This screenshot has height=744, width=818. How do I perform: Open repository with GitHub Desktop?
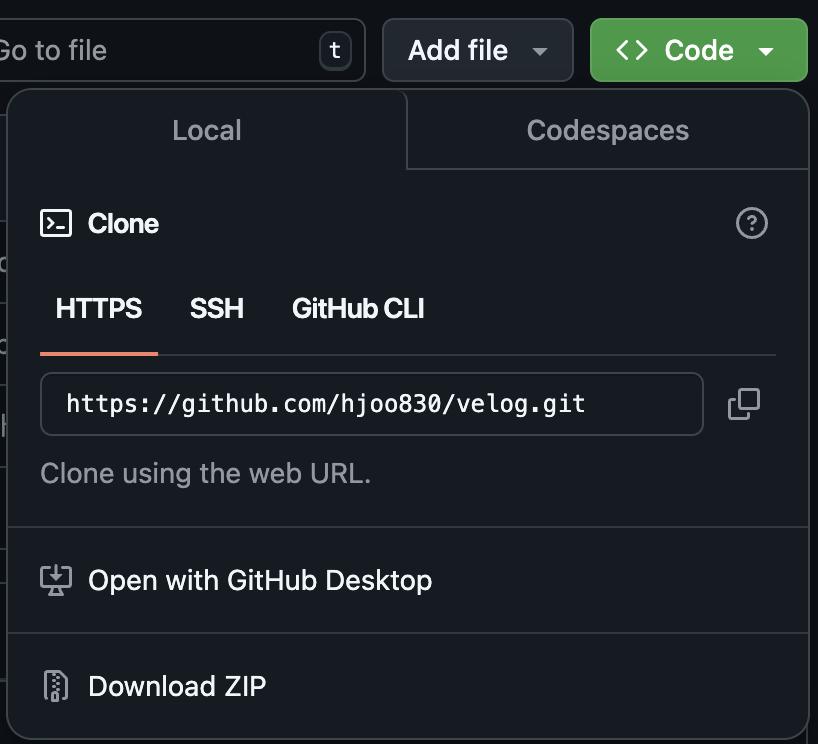(x=260, y=580)
